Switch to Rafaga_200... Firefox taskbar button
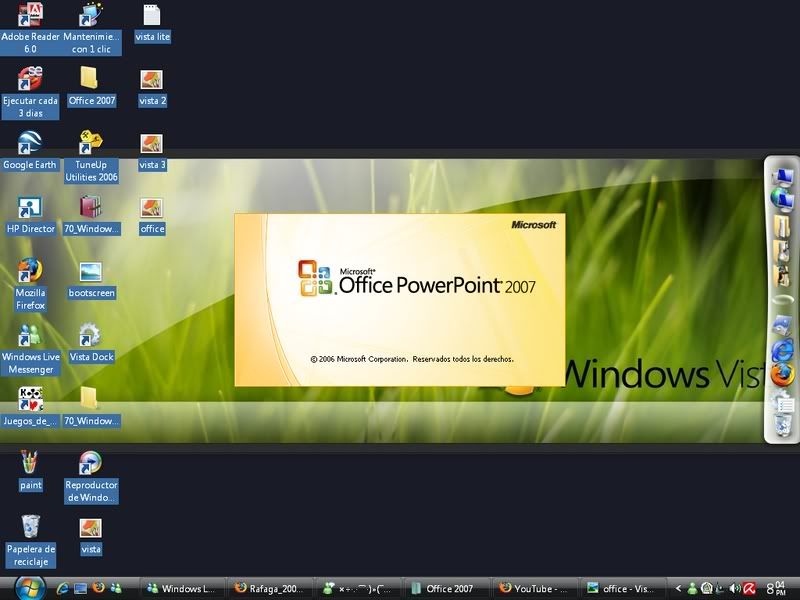Screen dimensions: 800x600 [x=270, y=589]
